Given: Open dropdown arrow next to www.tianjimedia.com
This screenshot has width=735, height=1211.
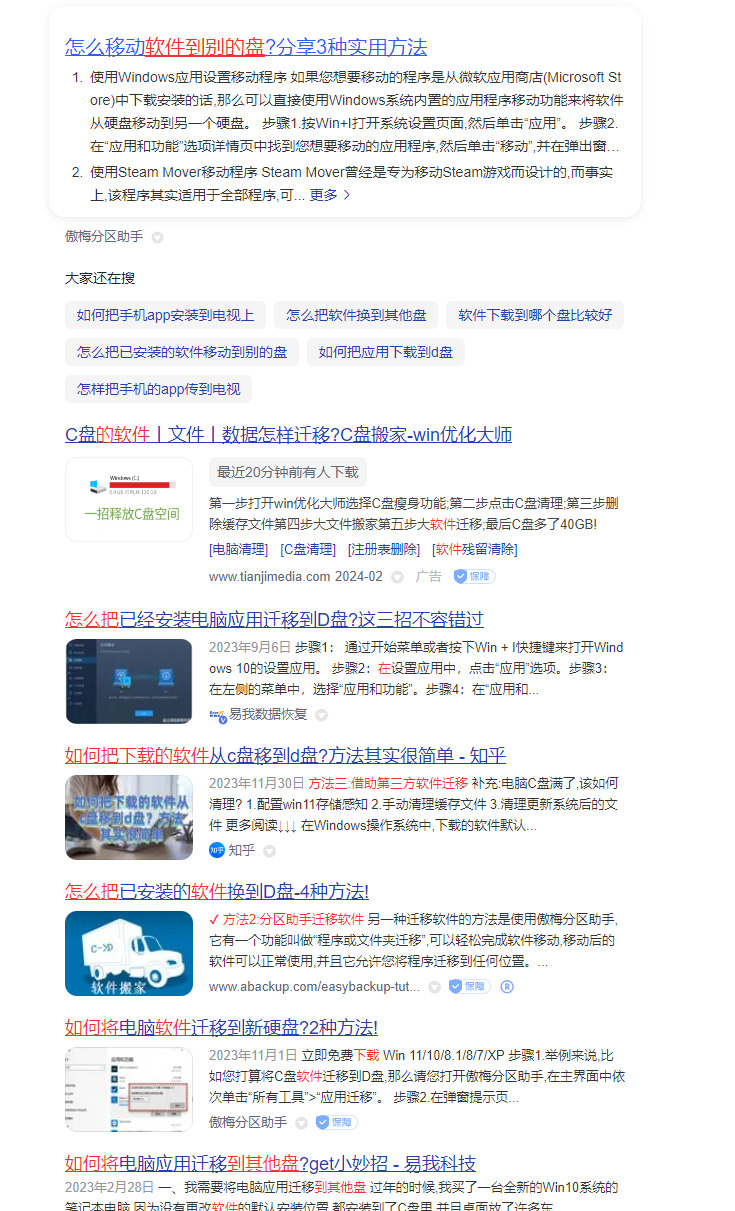Looking at the screenshot, I should pos(397,577).
